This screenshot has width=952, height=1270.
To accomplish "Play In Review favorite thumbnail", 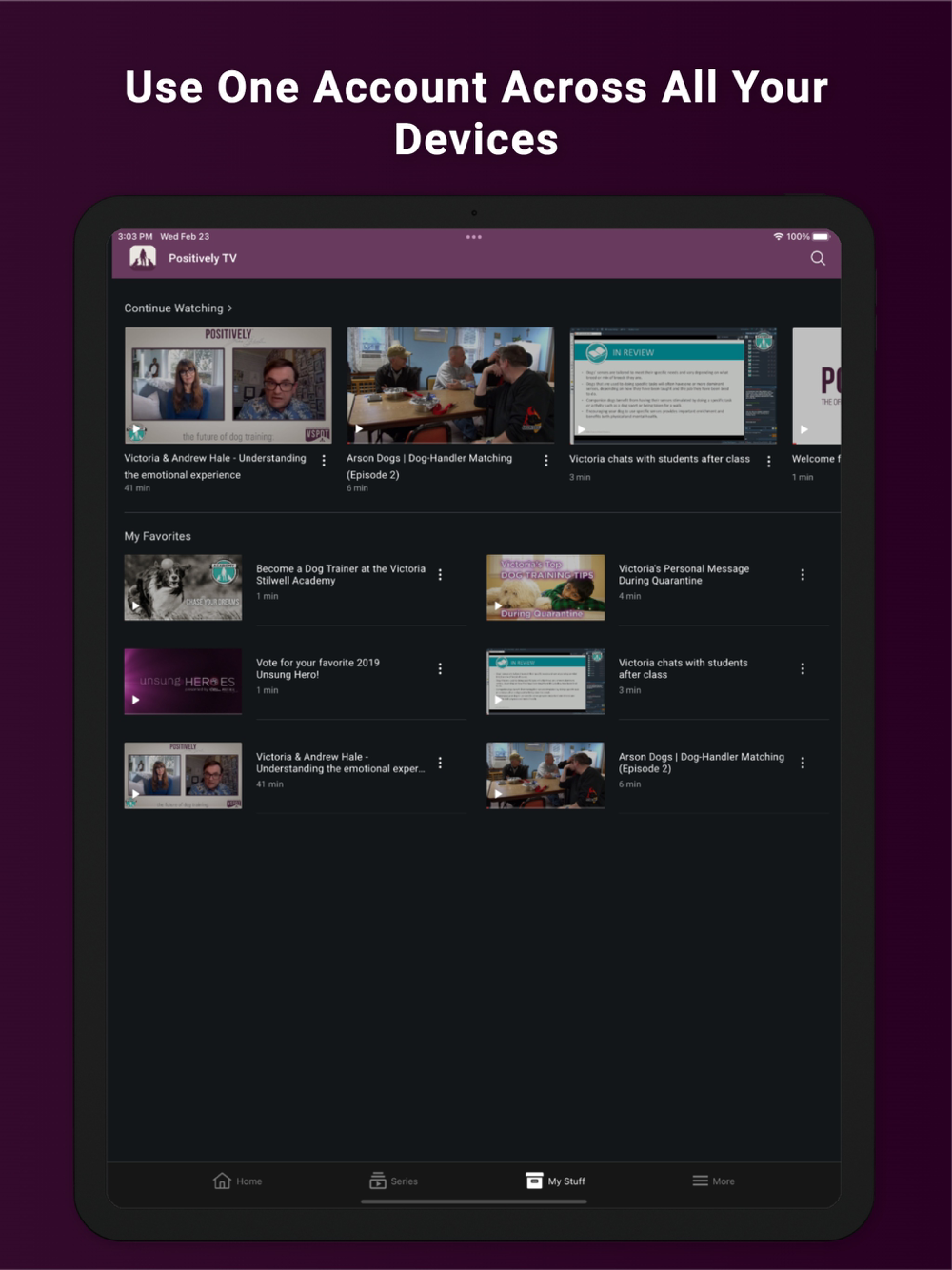I will (545, 682).
